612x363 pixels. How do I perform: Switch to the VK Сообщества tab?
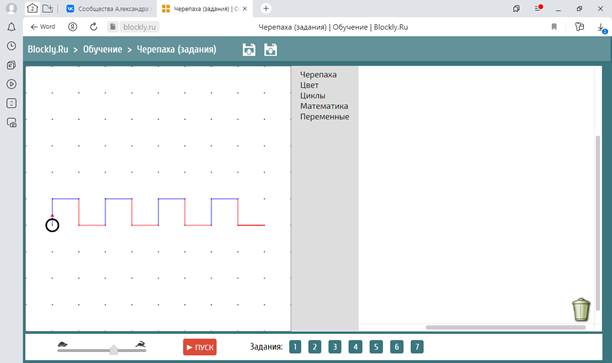click(x=109, y=9)
